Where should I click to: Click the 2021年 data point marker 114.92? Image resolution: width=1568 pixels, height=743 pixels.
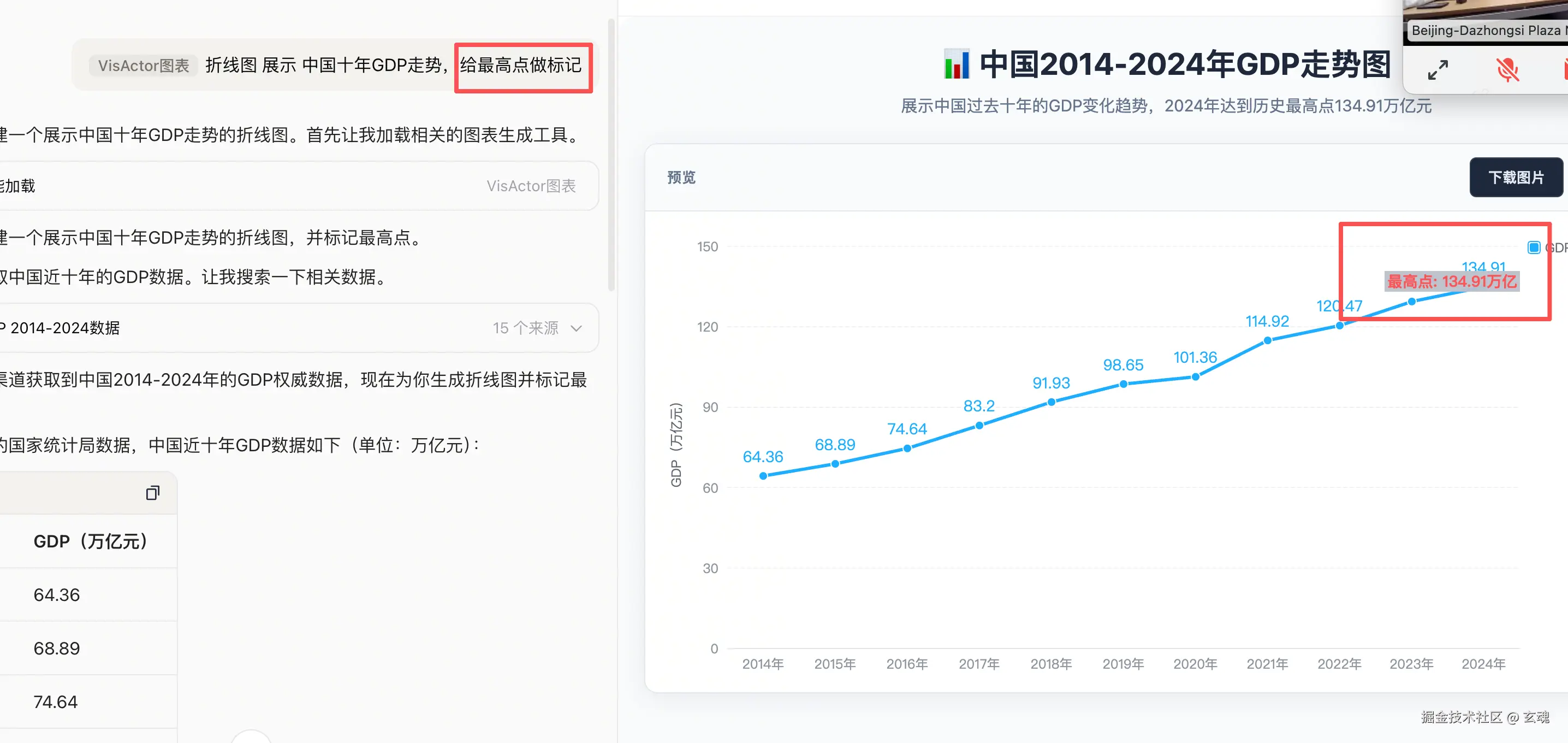1267,340
